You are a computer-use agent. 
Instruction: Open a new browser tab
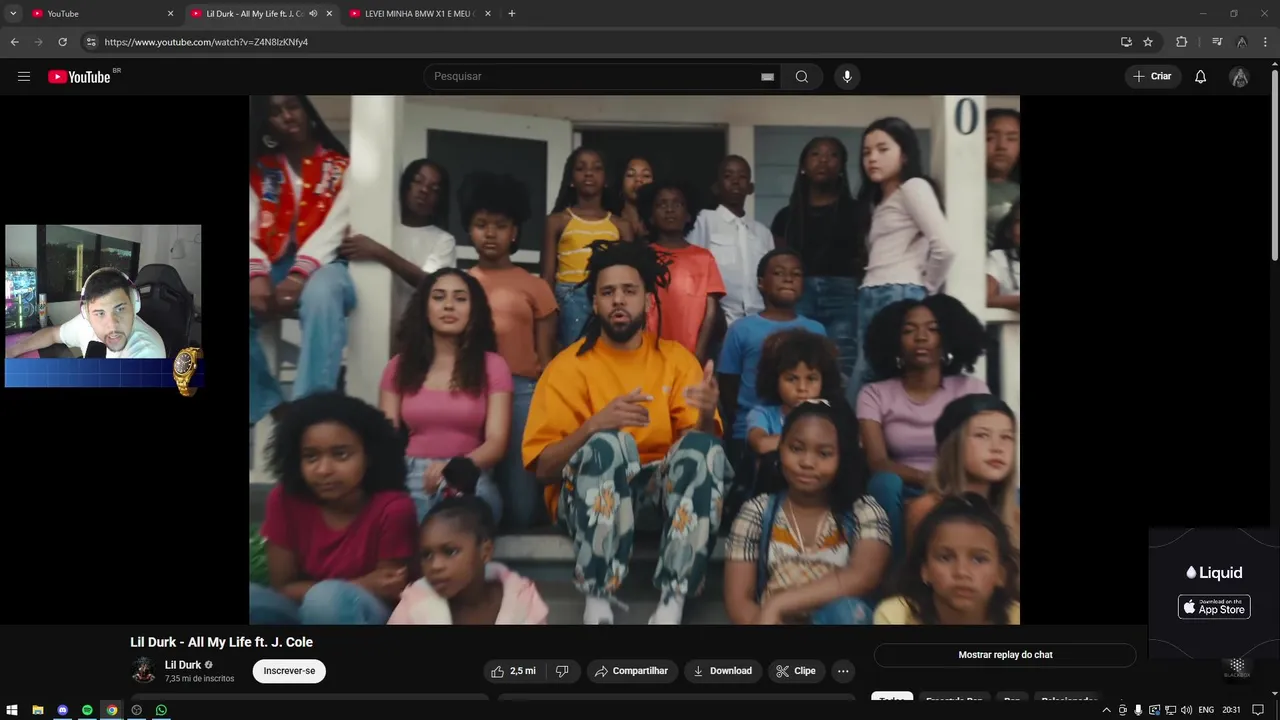coord(512,14)
